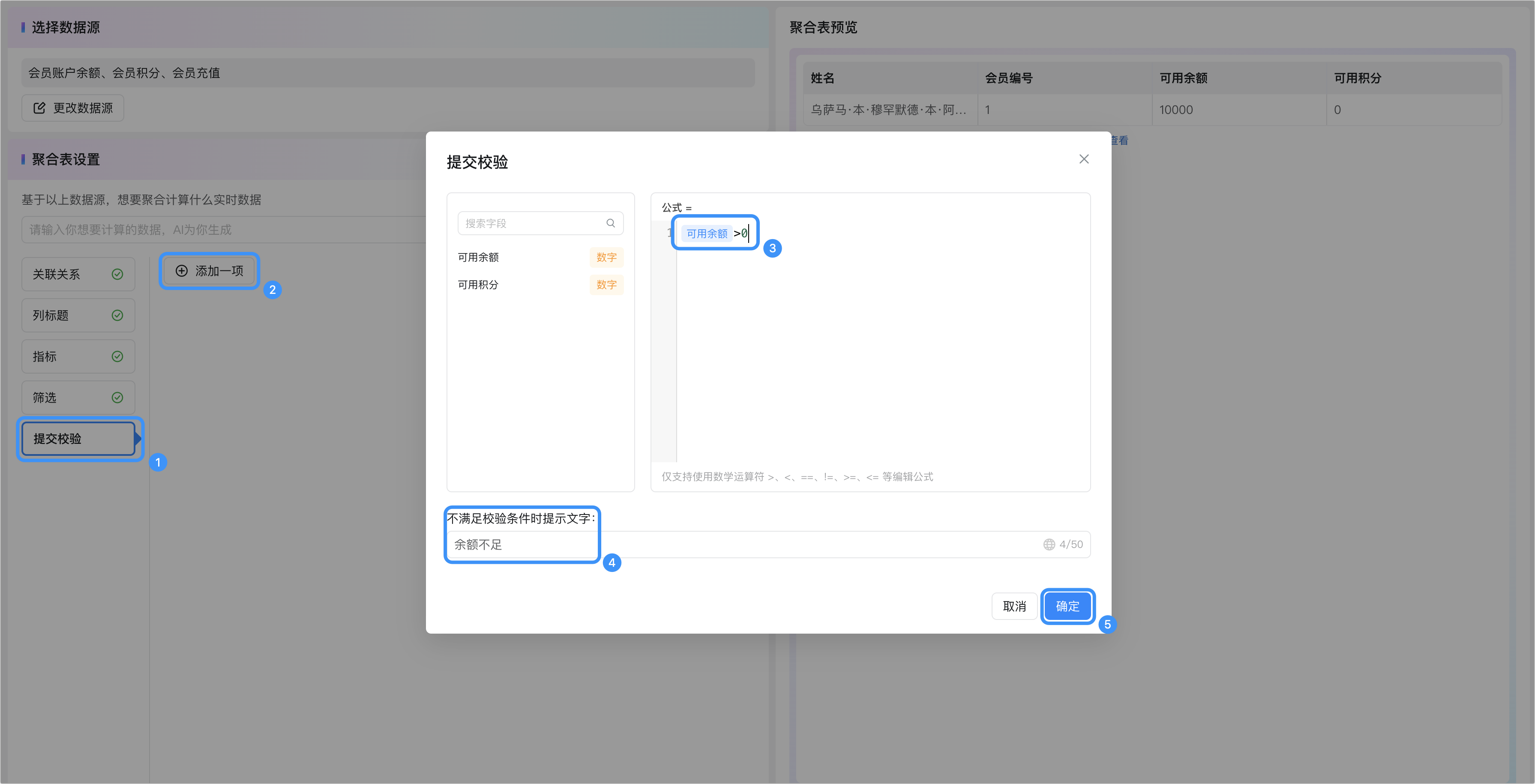Screen dimensions: 1535x784
Task: Confirm with the 确定 button
Action: (1067, 607)
